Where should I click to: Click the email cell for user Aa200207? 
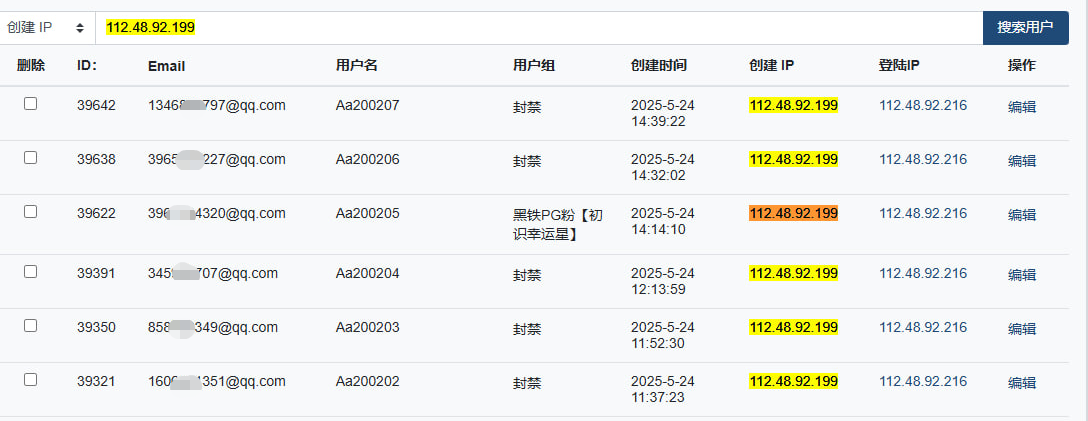[x=216, y=105]
